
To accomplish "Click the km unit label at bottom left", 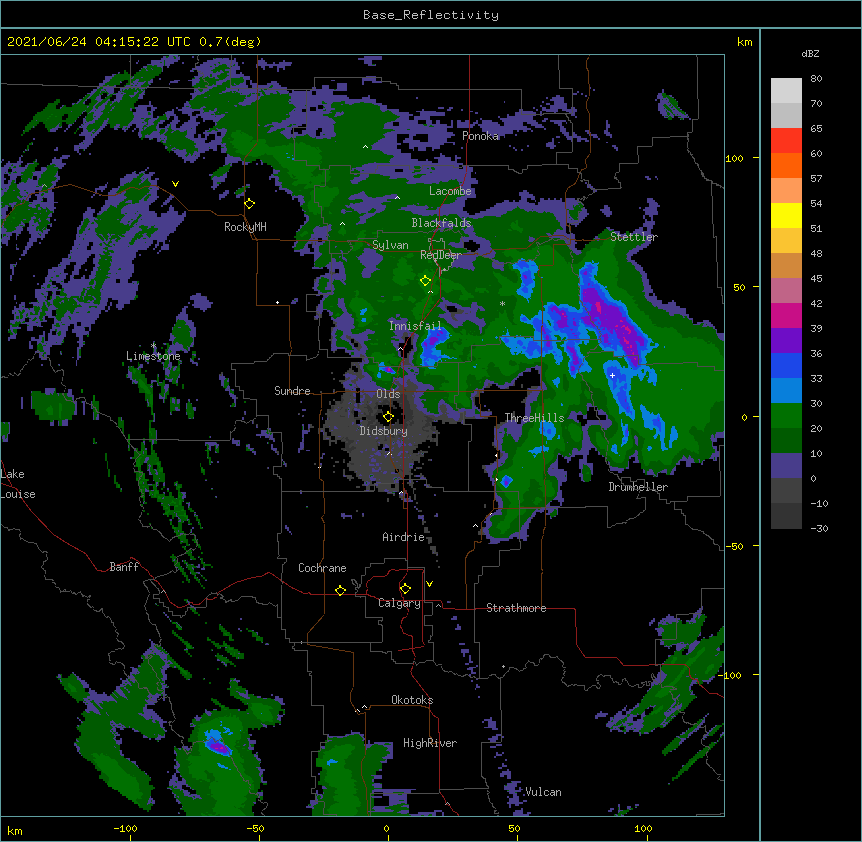I will (x=15, y=830).
